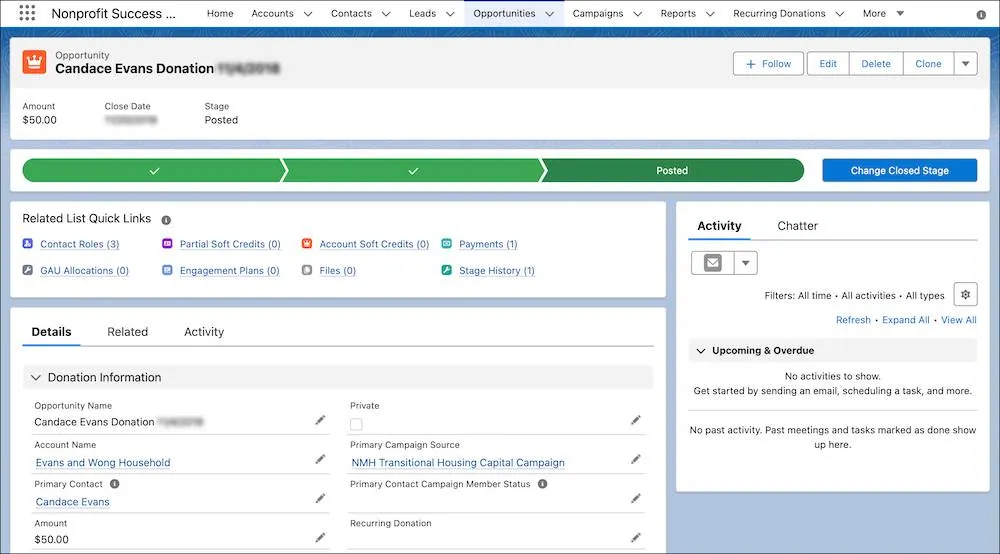This screenshot has width=1000, height=554.
Task: Open more actions dropdown beside Clone
Action: tap(966, 64)
